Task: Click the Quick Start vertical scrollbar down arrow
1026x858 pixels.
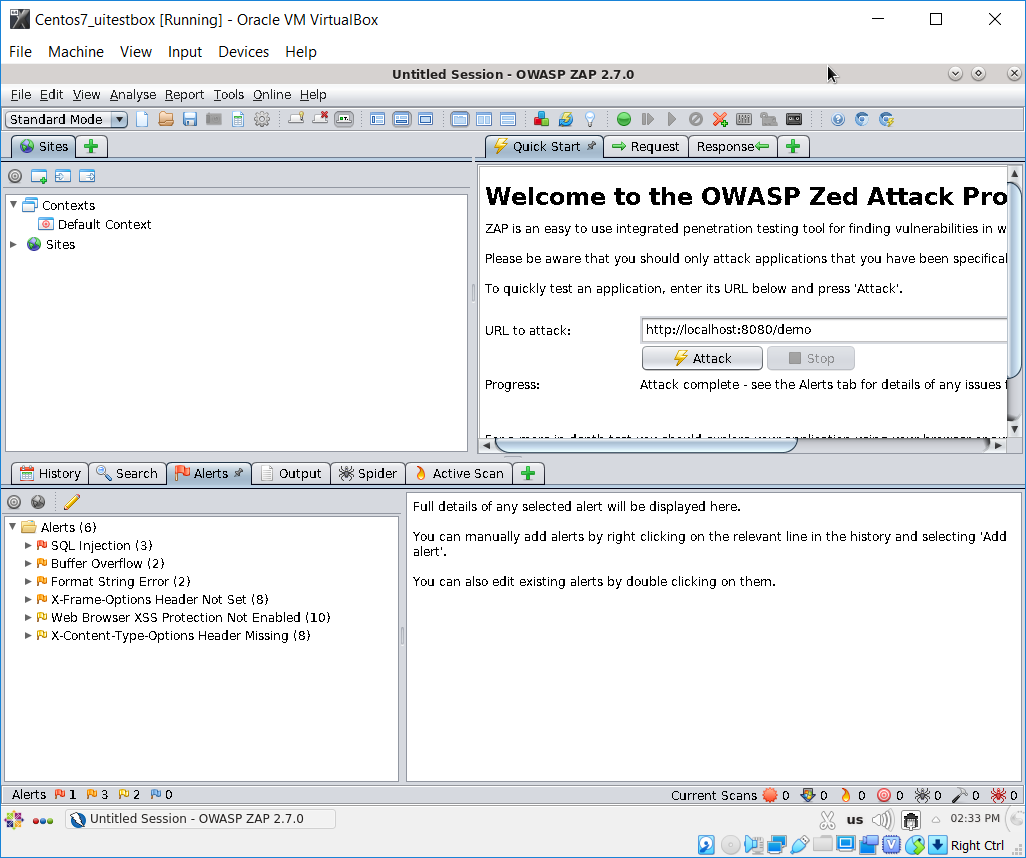Action: 1014,429
